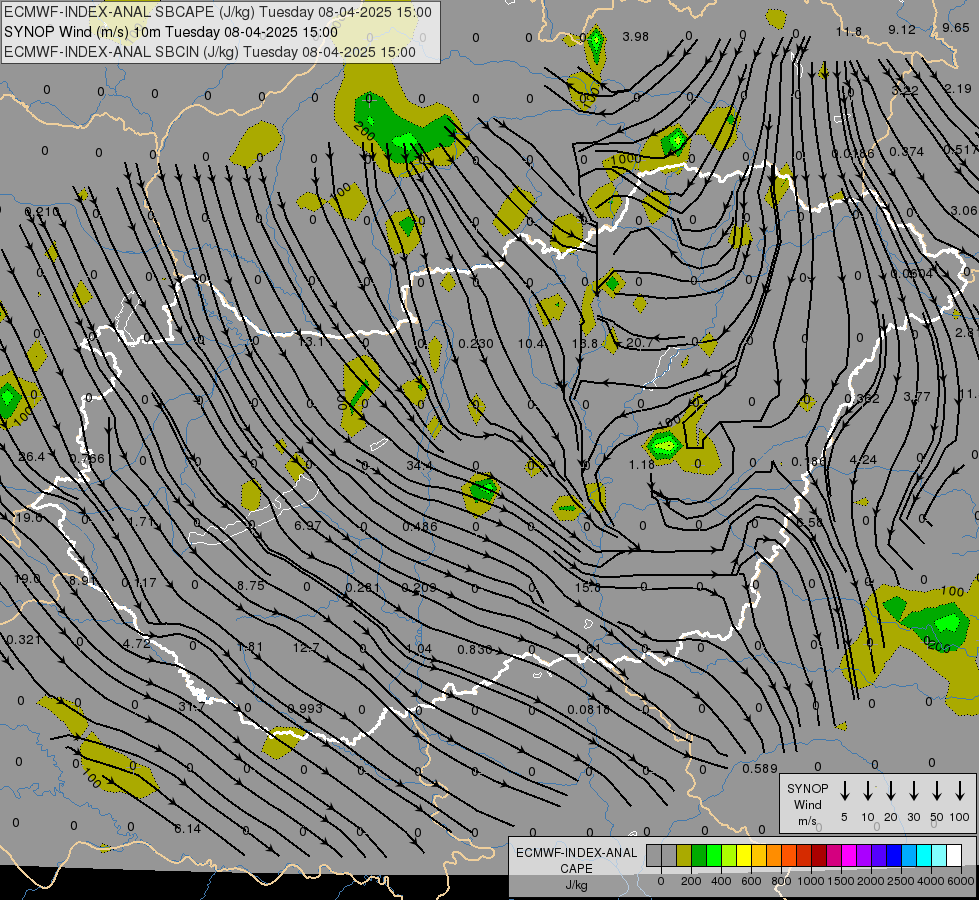This screenshot has width=979, height=900.
Task: Click the 2500 tick label in CAPE scale
Action: pyautogui.click(x=901, y=881)
